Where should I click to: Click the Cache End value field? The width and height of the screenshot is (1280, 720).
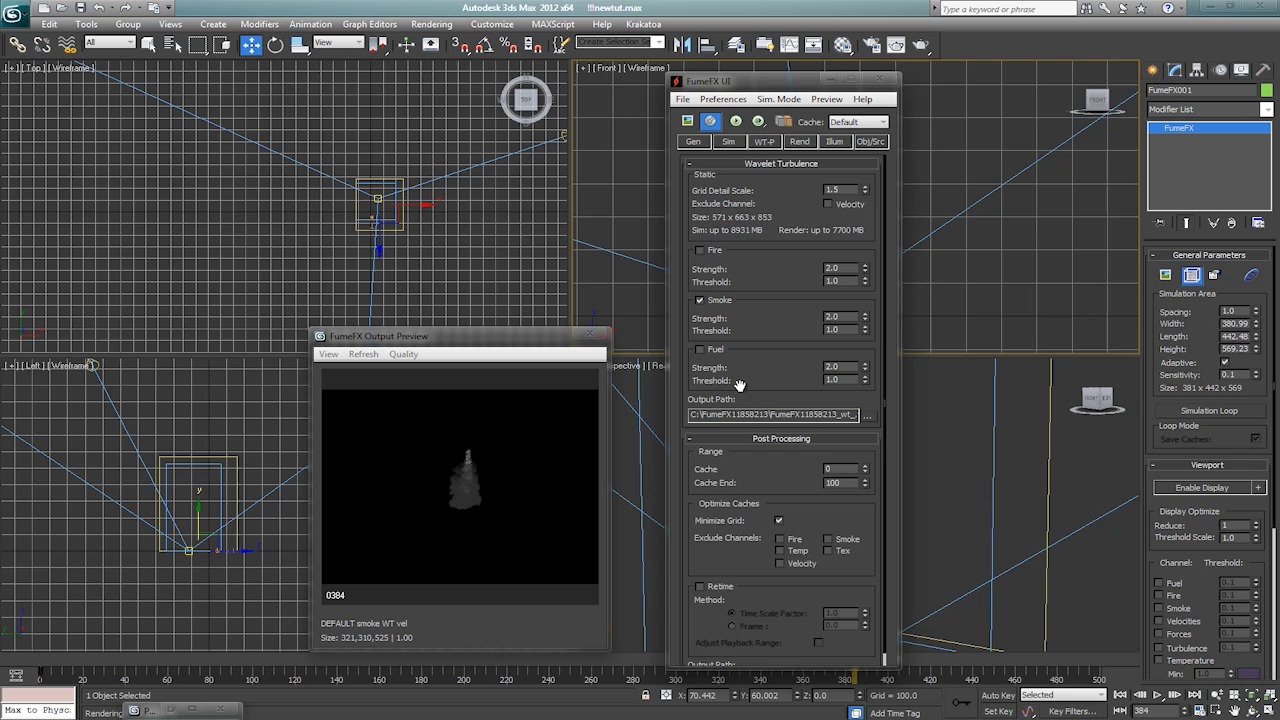840,482
